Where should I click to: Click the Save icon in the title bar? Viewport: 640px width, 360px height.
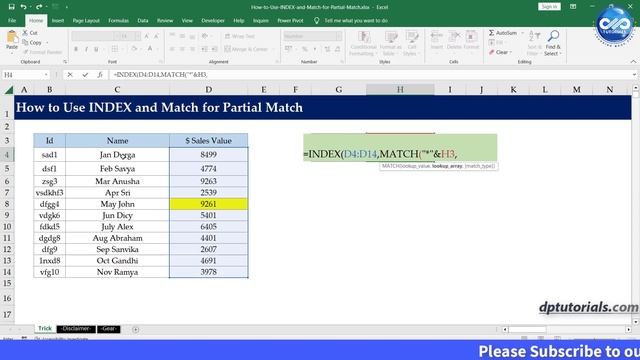(11, 7)
